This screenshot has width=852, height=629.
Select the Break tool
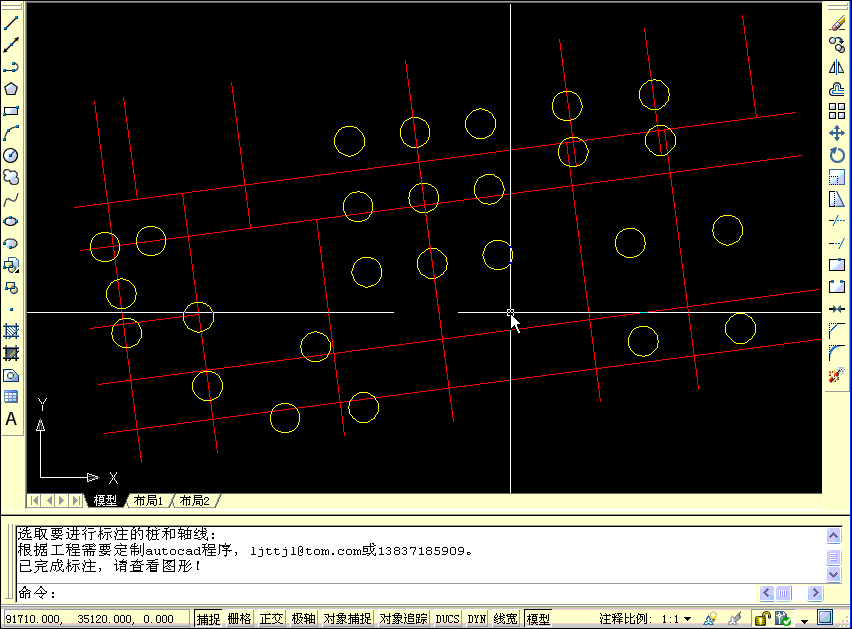[837, 287]
